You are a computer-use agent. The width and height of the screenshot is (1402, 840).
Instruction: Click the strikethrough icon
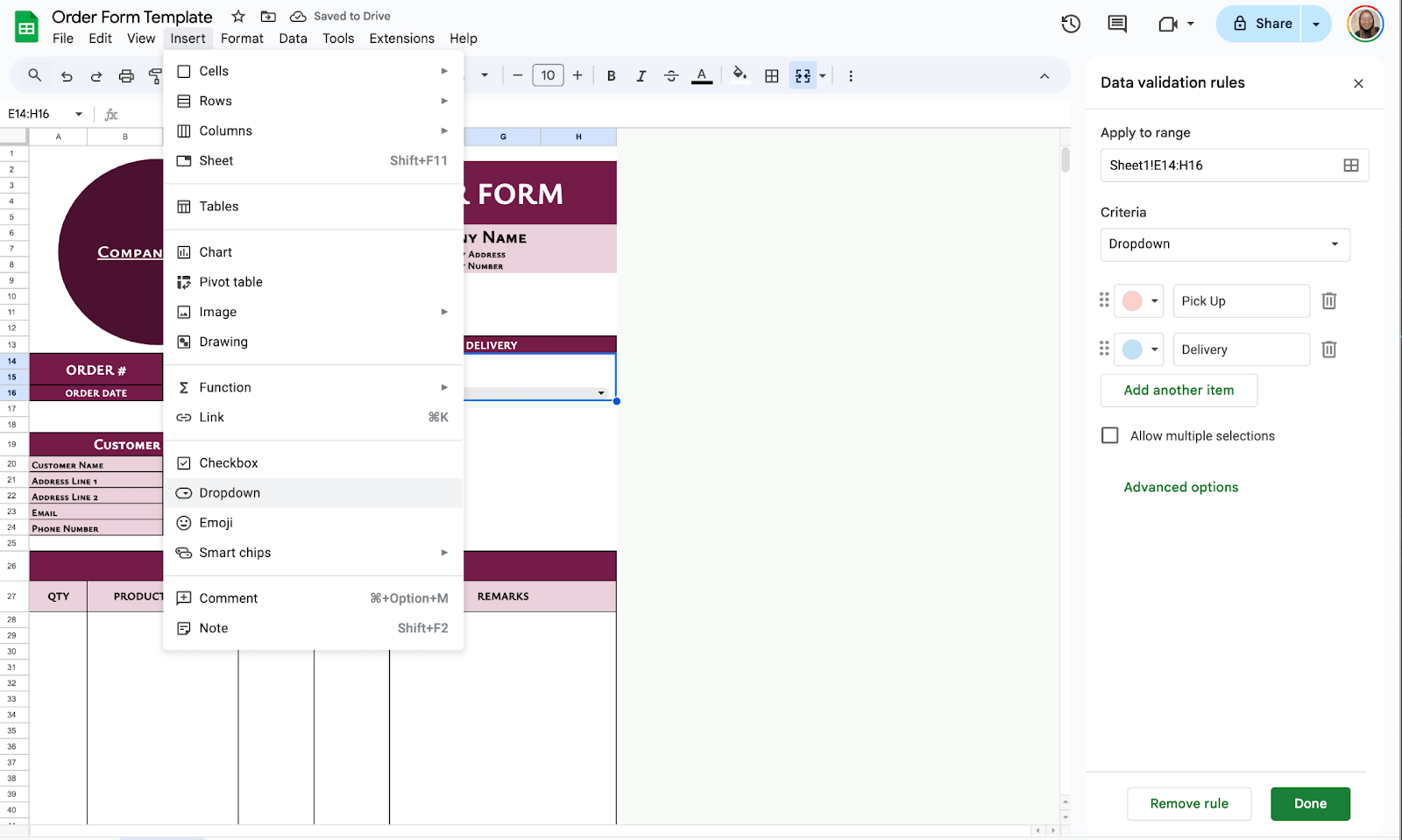point(671,76)
